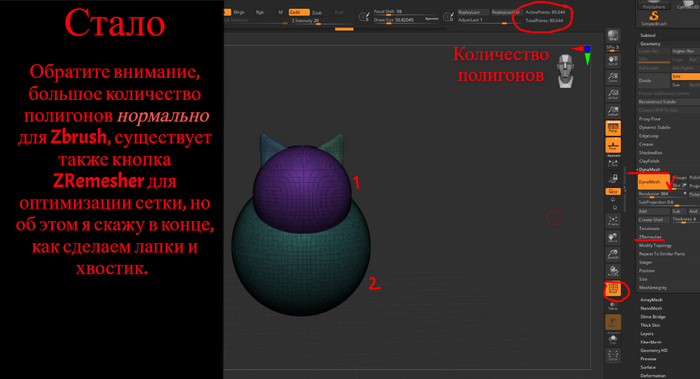Adjust the Focal Shift slider
This screenshot has height=379, width=700.
pyautogui.click(x=405, y=12)
